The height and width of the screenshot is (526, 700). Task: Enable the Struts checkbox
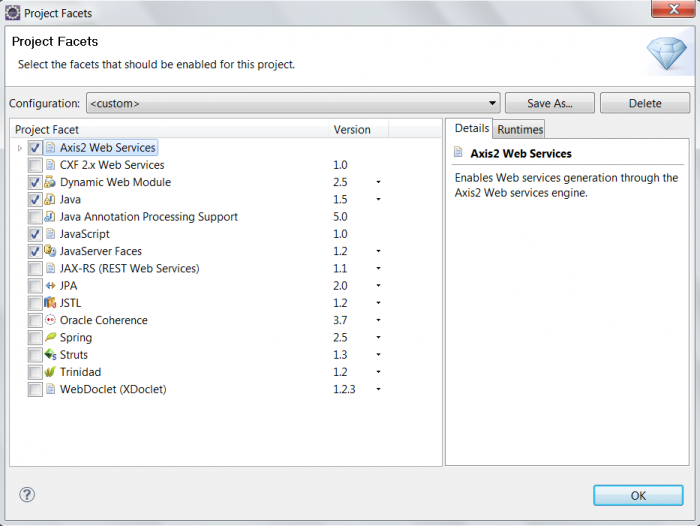pyautogui.click(x=35, y=355)
